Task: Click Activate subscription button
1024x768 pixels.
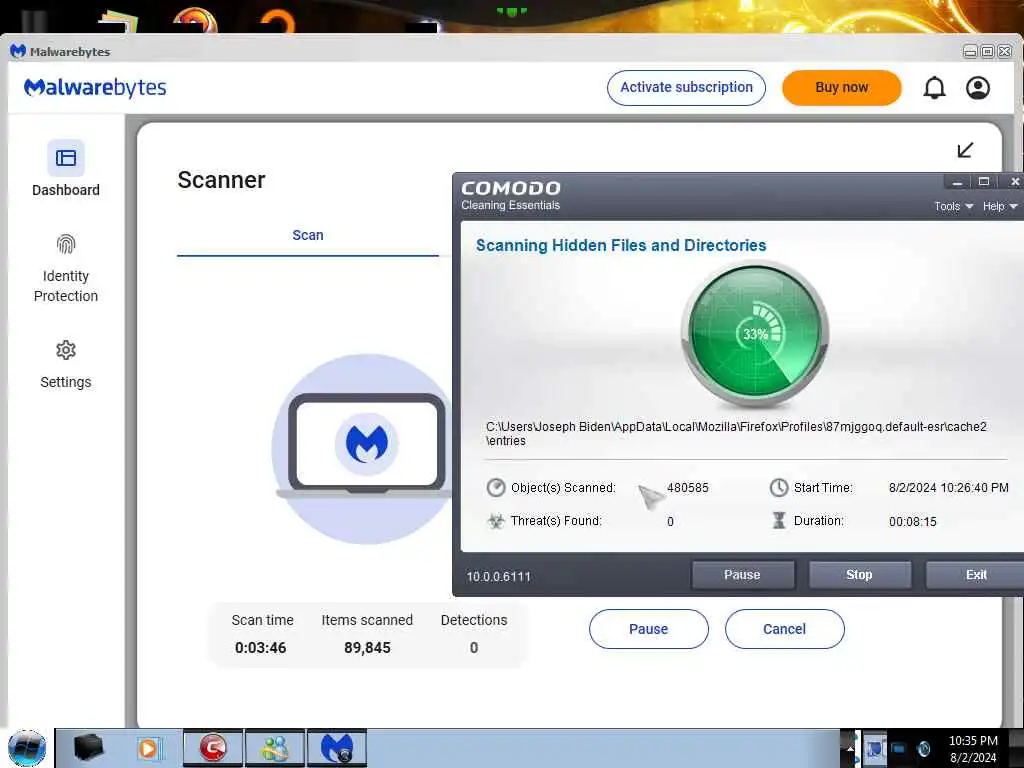Action: (x=686, y=88)
